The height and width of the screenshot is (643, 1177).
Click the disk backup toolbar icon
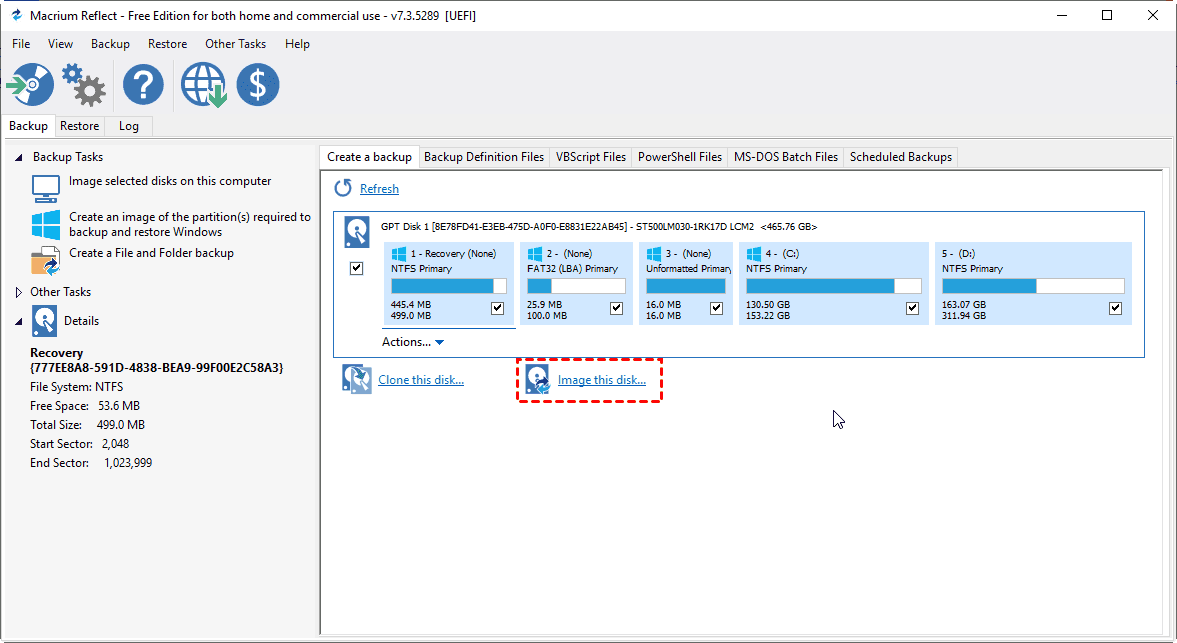coord(30,85)
